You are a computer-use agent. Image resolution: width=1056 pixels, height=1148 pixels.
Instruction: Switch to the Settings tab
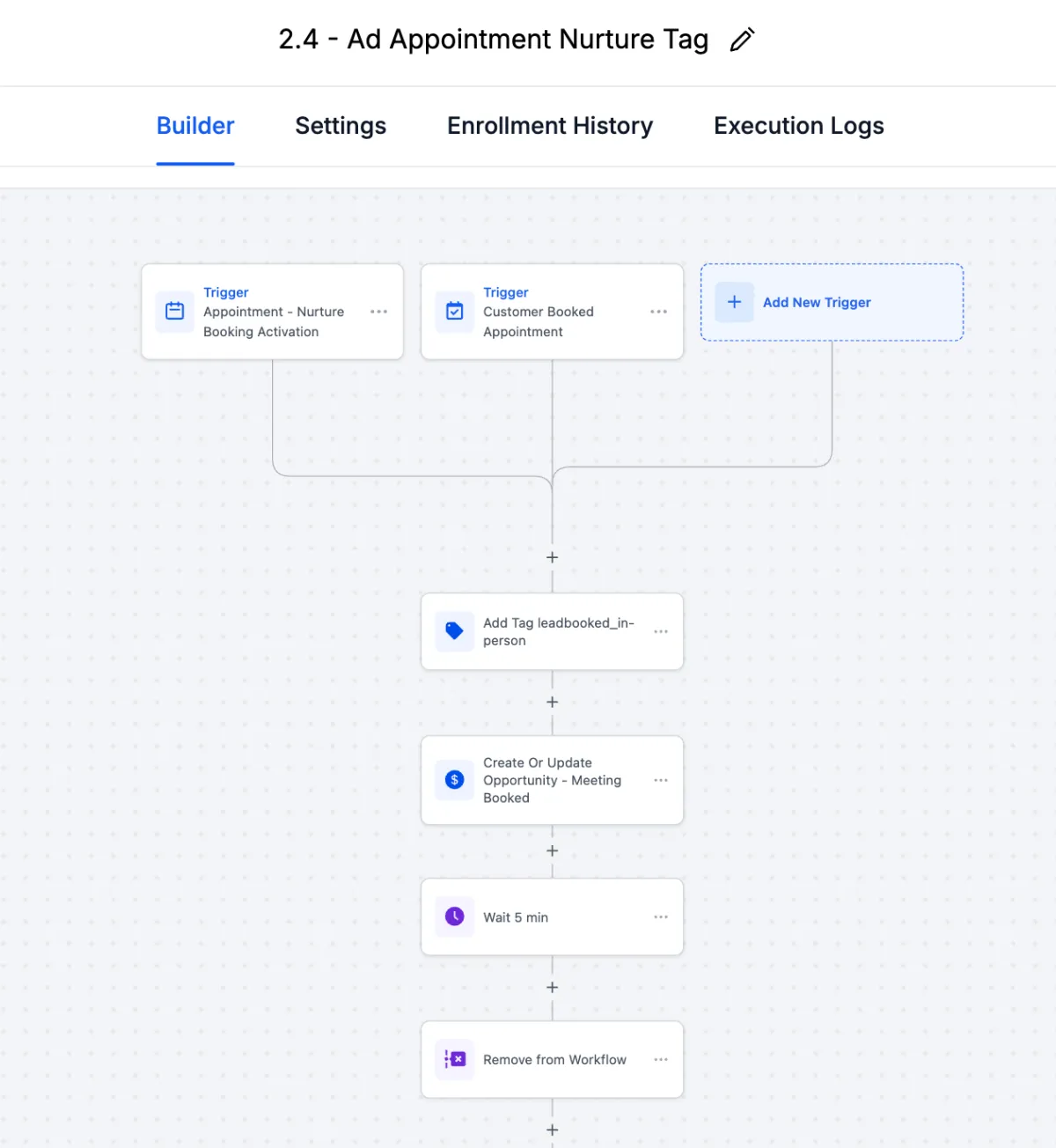coord(341,126)
